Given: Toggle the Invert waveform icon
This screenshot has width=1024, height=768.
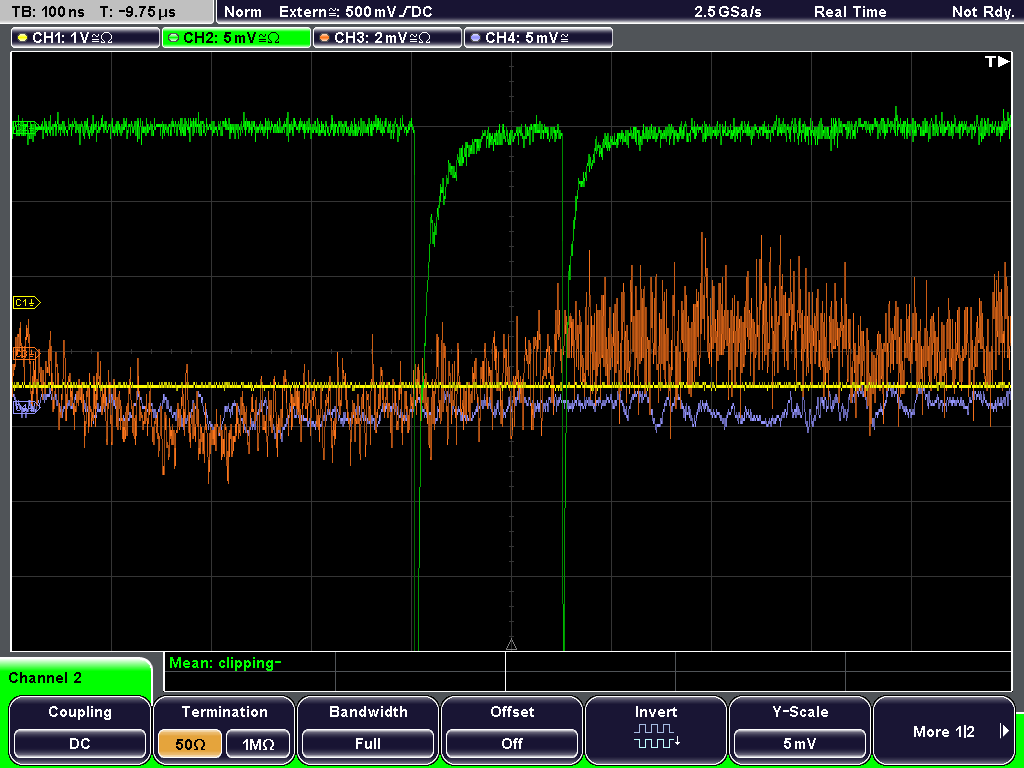Looking at the screenshot, I should [656, 735].
